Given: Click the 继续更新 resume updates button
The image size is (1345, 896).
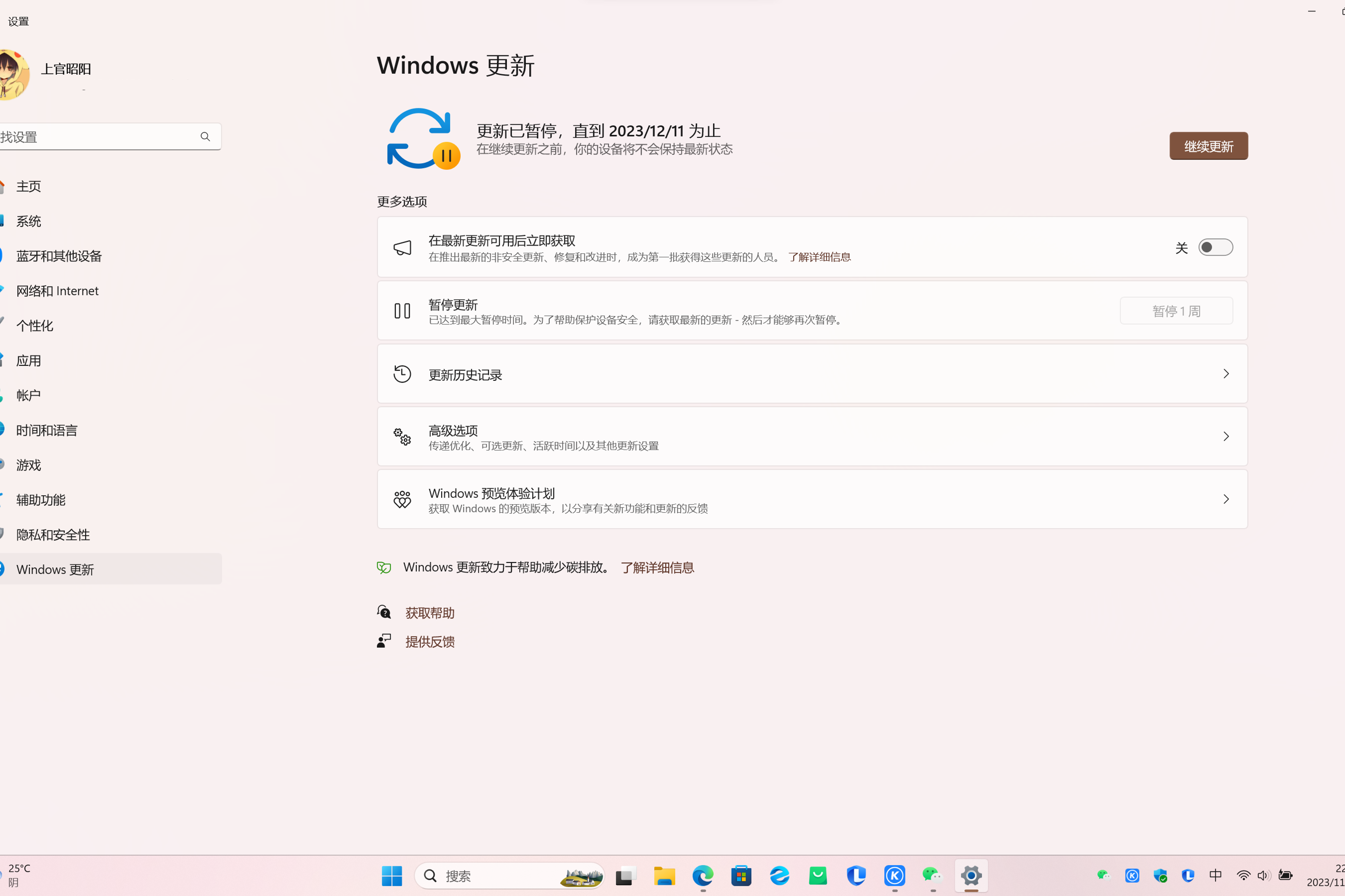Looking at the screenshot, I should coord(1208,146).
